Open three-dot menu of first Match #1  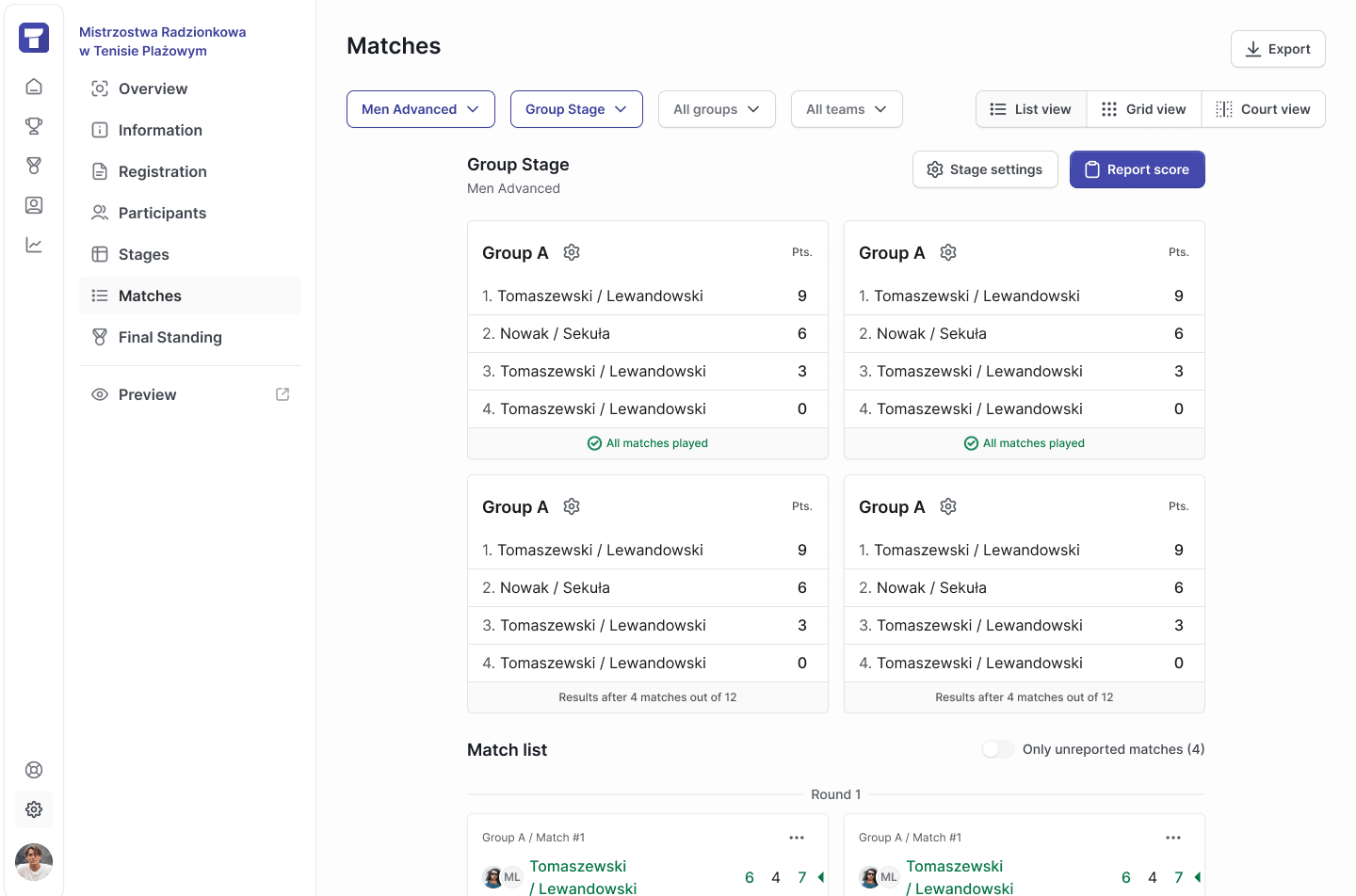(797, 838)
